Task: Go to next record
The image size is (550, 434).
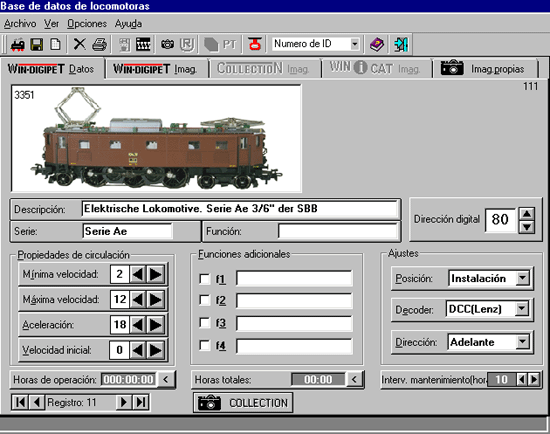Action: [x=124, y=402]
